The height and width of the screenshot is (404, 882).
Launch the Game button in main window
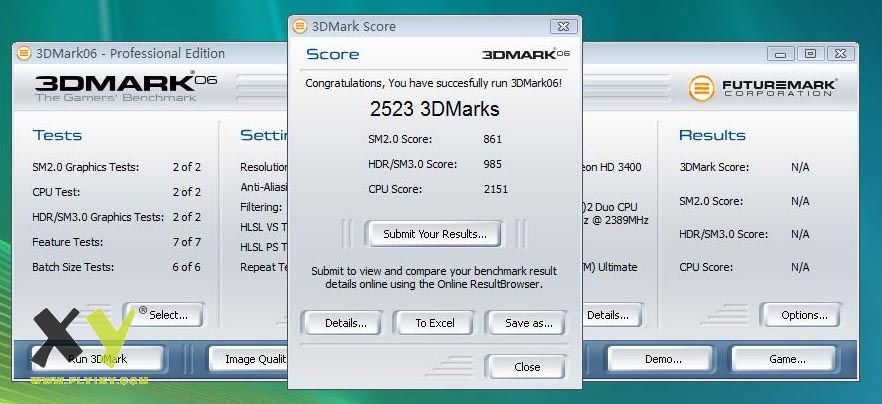click(x=786, y=359)
